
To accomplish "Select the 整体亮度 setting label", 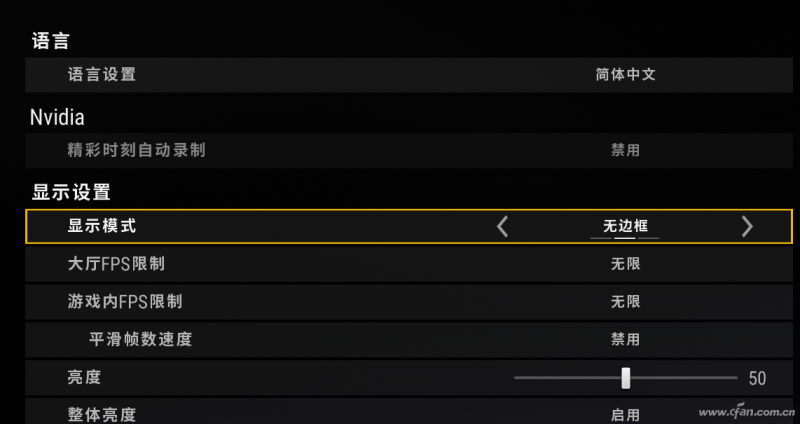I will point(101,414).
